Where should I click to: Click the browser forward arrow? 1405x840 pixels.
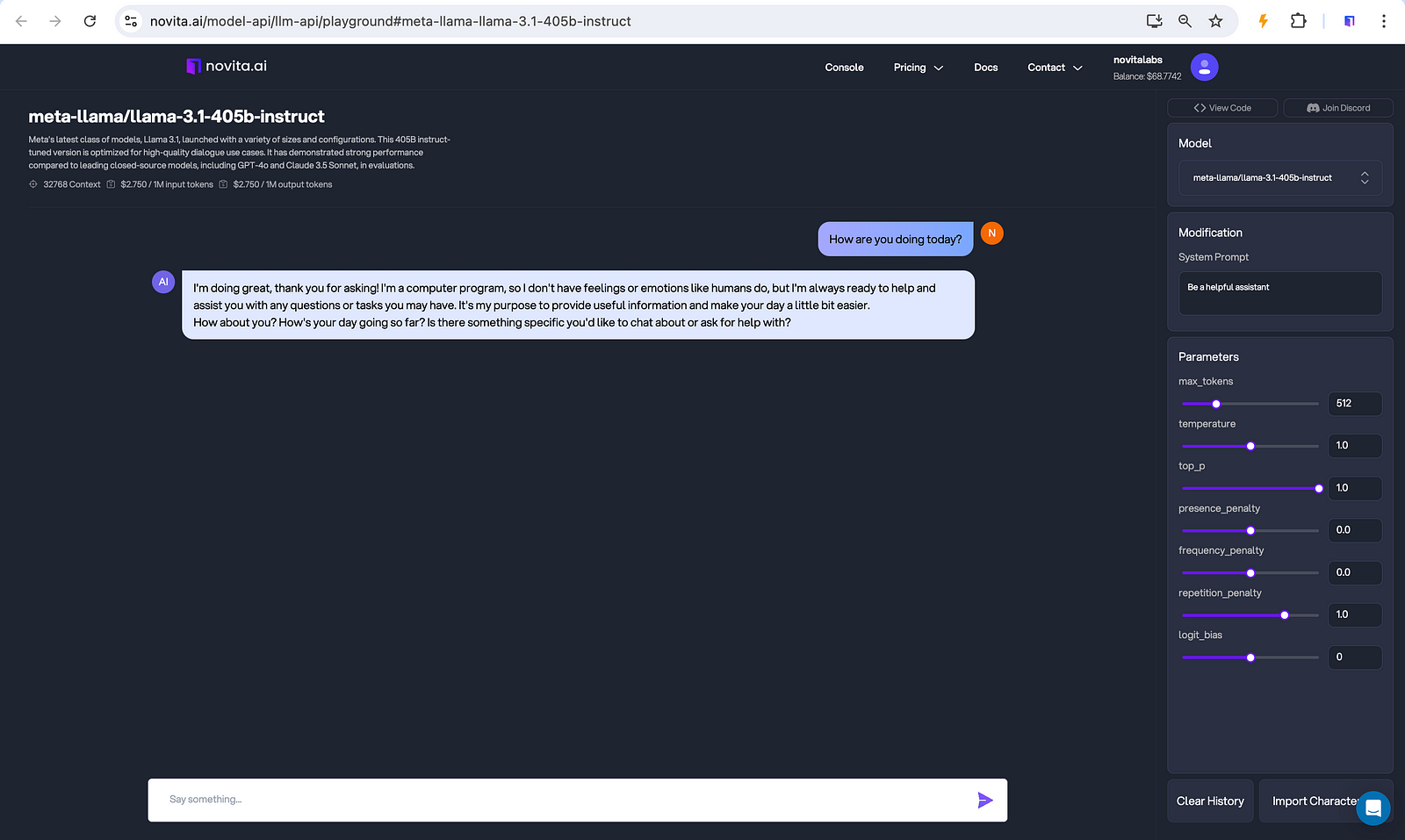[55, 21]
